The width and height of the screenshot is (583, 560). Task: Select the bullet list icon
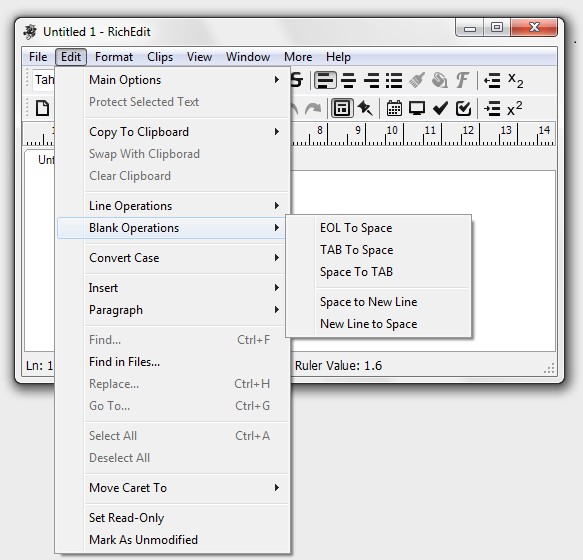click(394, 80)
